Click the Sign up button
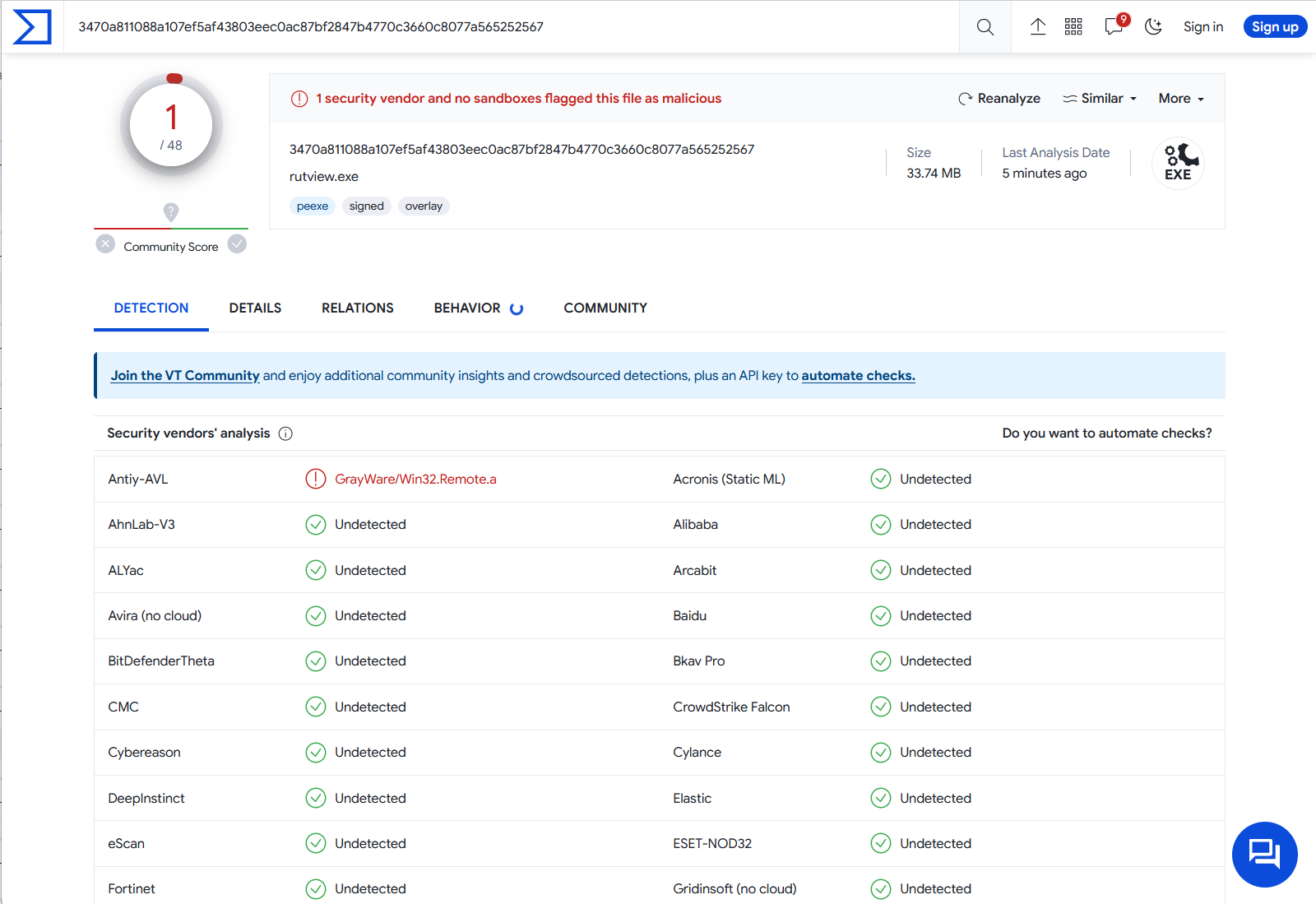This screenshot has width=1316, height=904. tap(1274, 27)
